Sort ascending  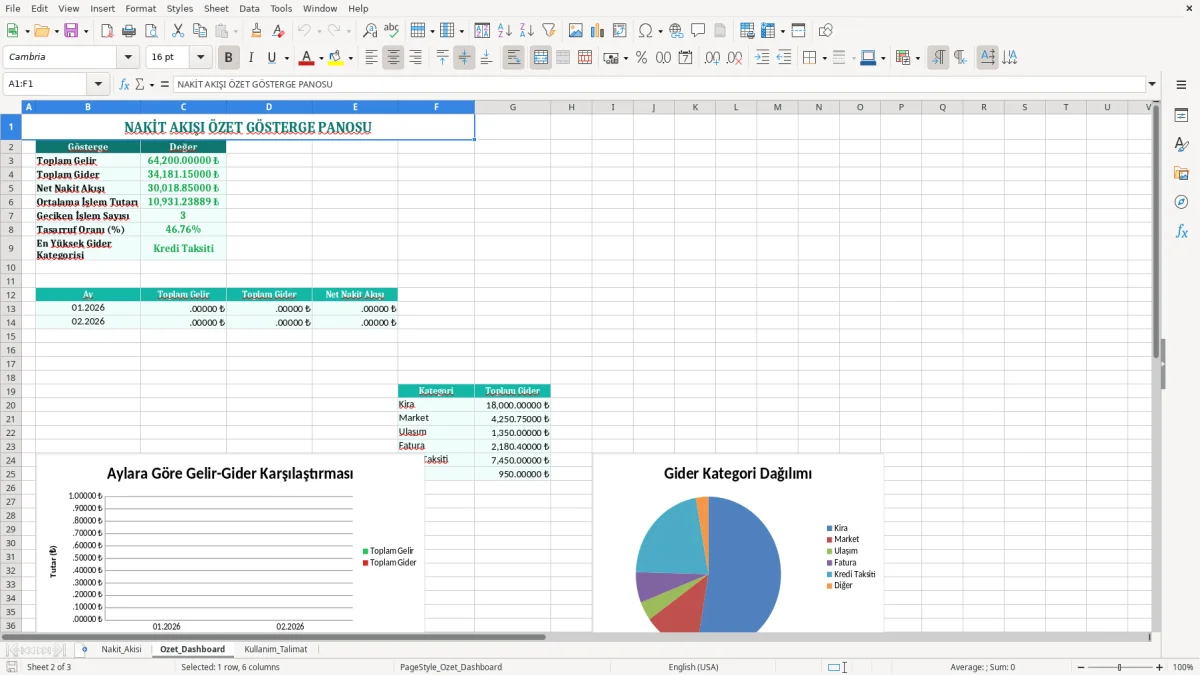504,31
